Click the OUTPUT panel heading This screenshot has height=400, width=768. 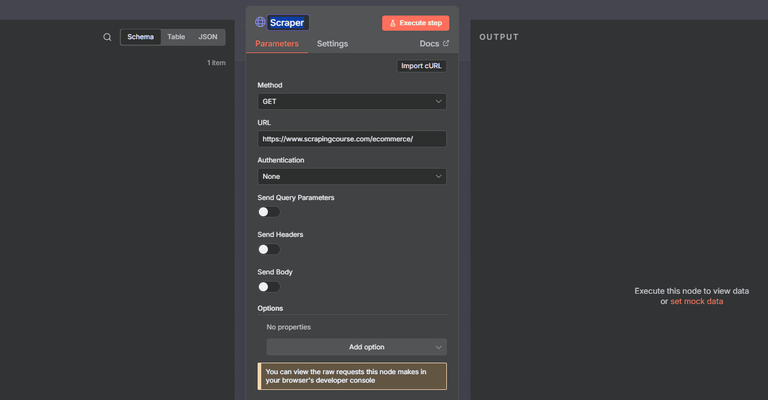[x=499, y=37]
